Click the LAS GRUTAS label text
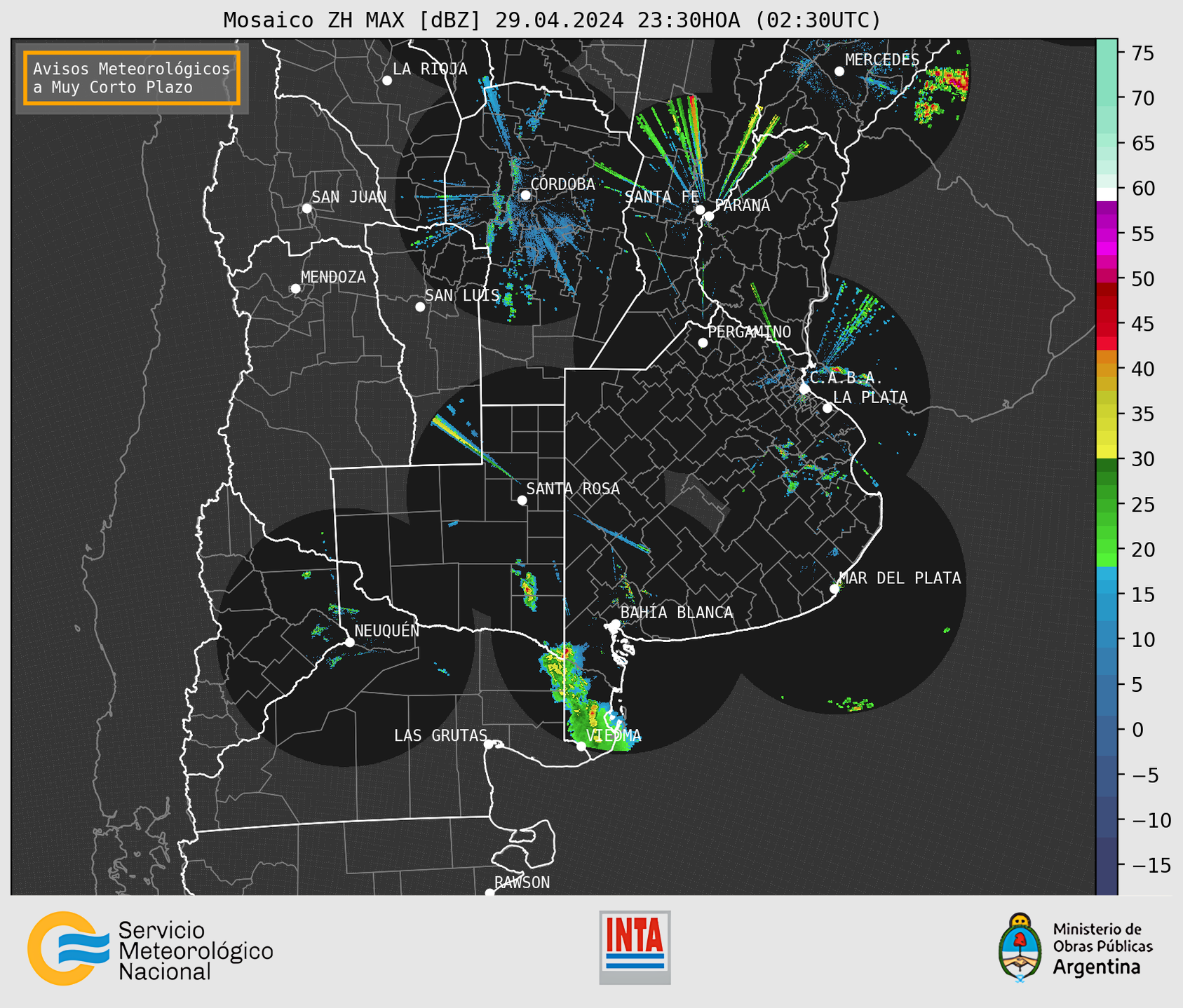1183x1008 pixels. pos(440,735)
